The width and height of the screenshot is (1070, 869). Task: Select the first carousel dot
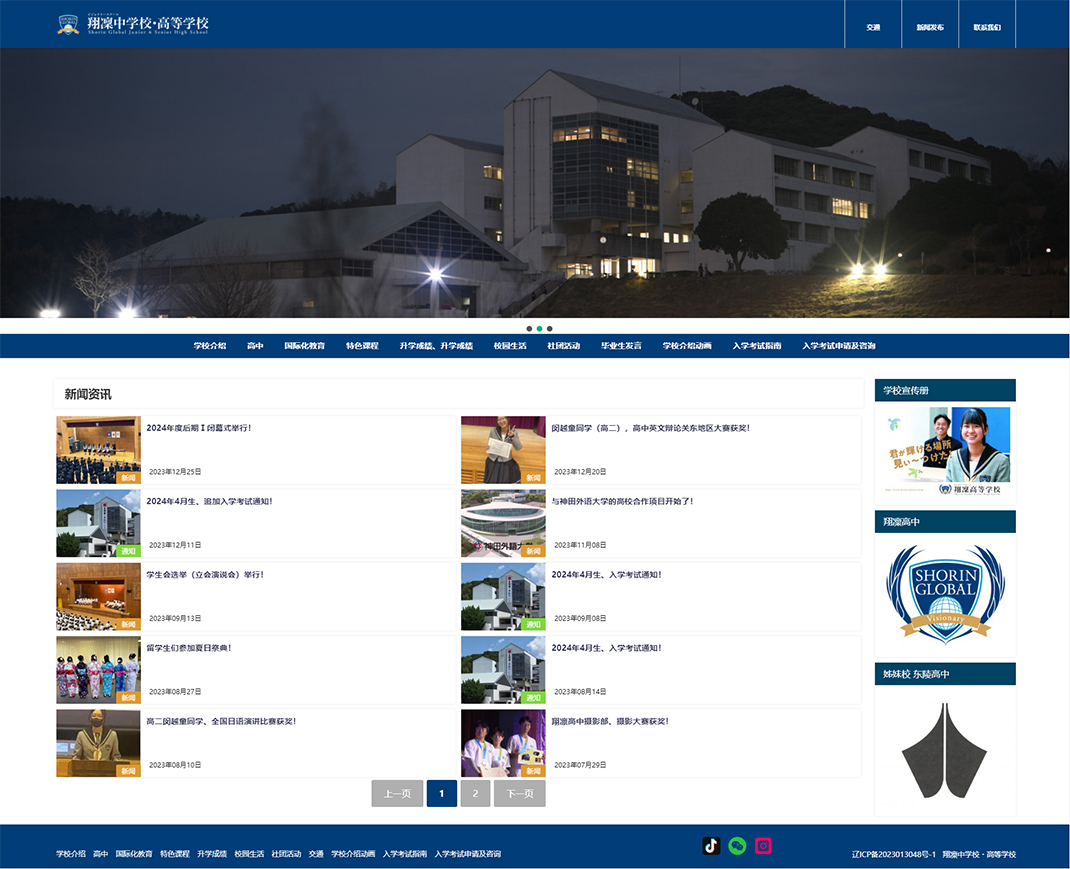[x=529, y=328]
